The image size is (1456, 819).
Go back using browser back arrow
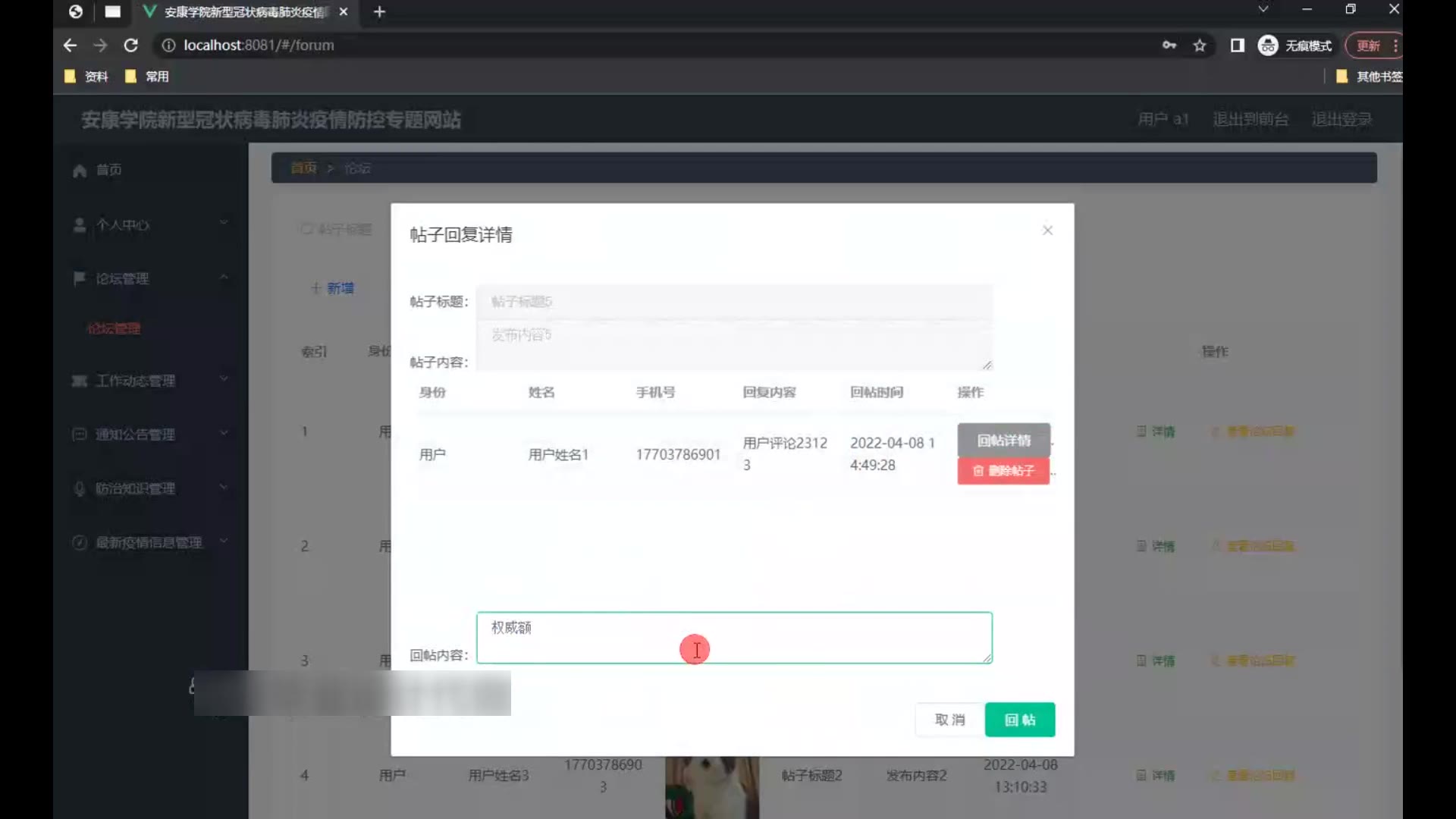(x=70, y=45)
